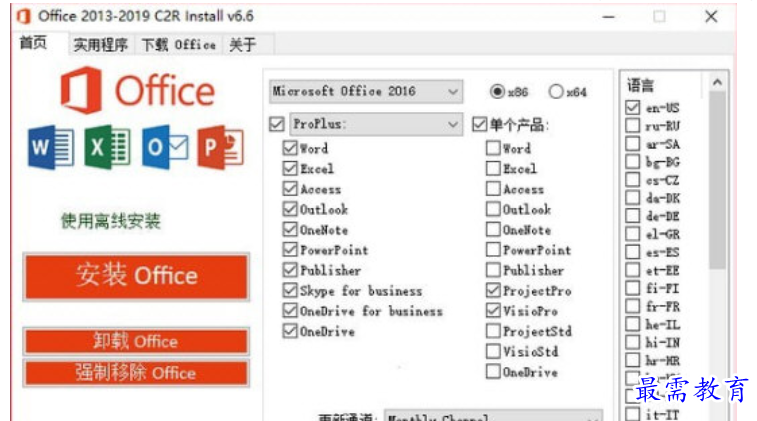Click language list scroll-up arrow

(x=717, y=83)
